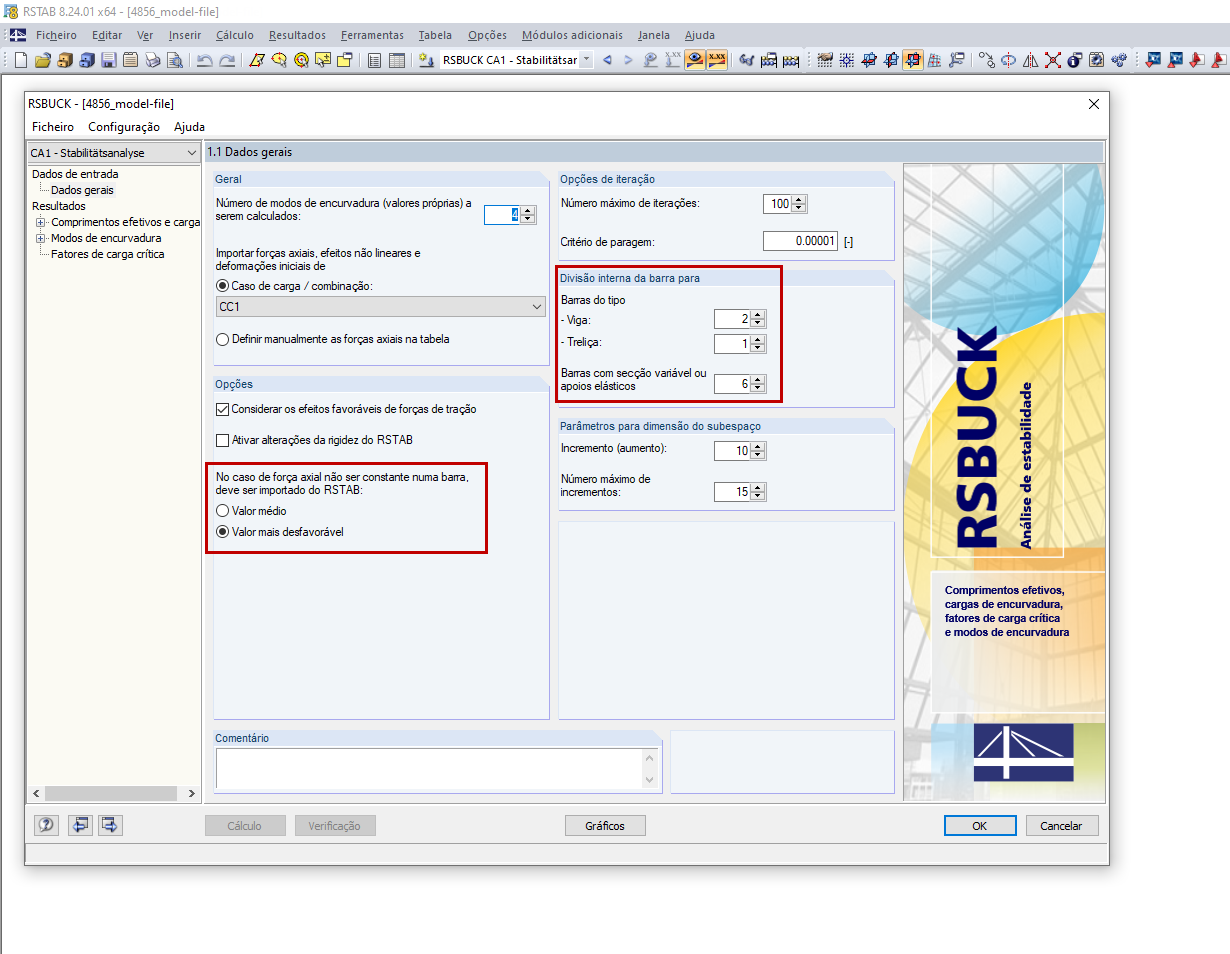1230x954 pixels.
Task: Click the Verificação button
Action: (x=335, y=826)
